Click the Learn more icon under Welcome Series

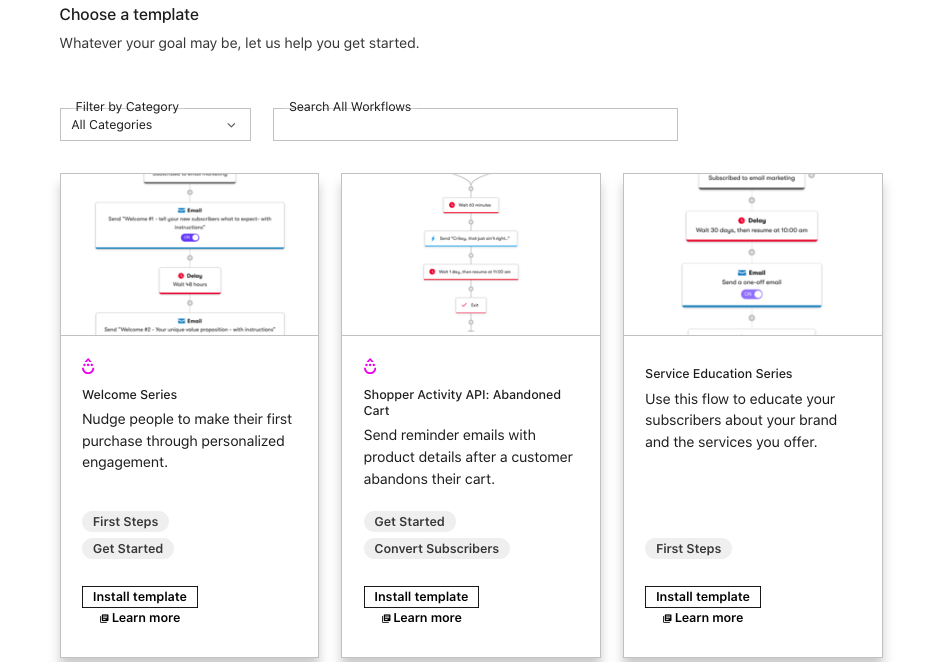(104, 619)
